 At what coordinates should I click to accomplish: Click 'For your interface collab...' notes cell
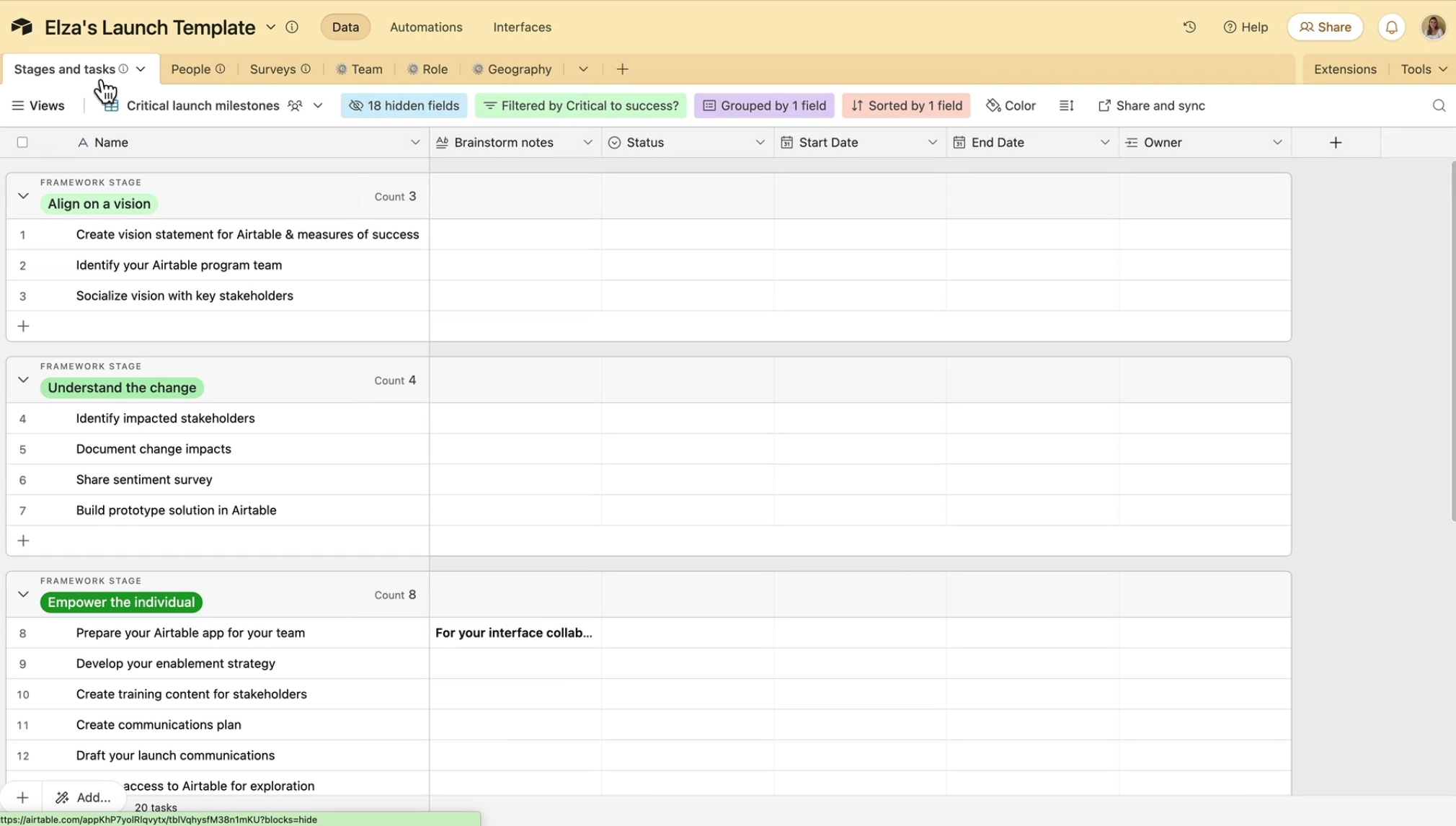pyautogui.click(x=515, y=633)
